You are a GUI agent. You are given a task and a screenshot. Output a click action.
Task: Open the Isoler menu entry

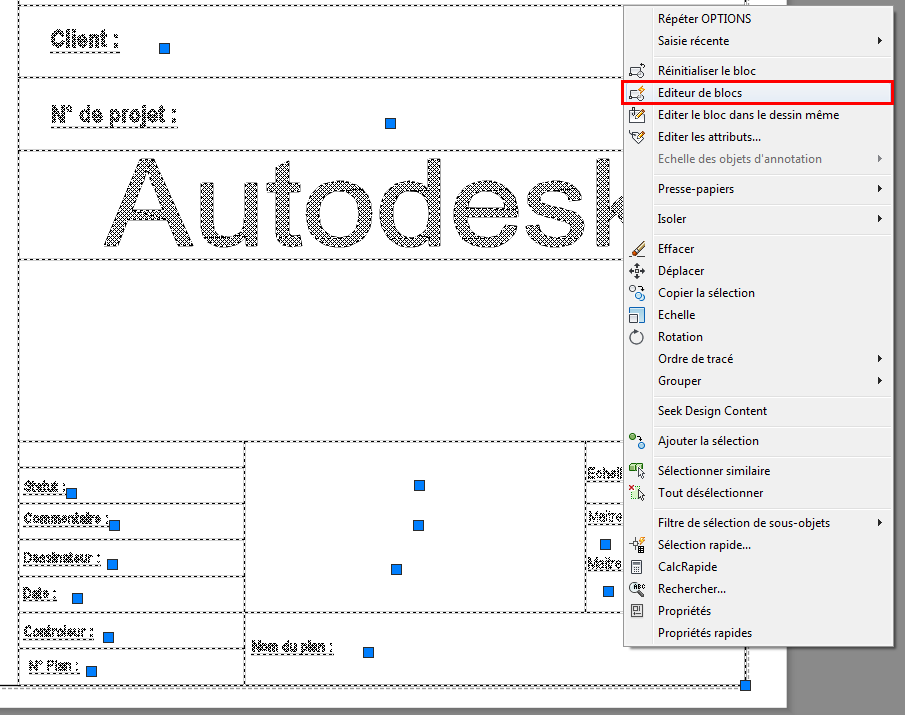click(x=758, y=219)
